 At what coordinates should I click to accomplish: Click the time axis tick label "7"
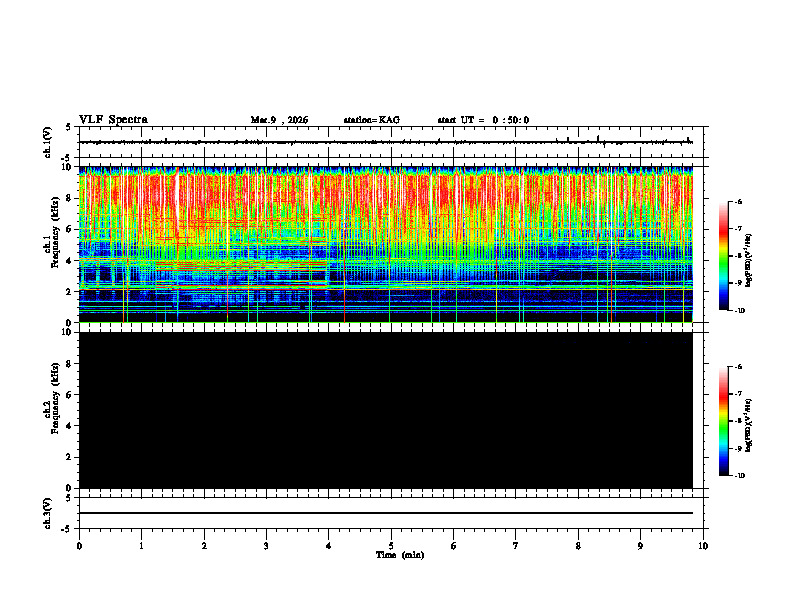pyautogui.click(x=516, y=546)
